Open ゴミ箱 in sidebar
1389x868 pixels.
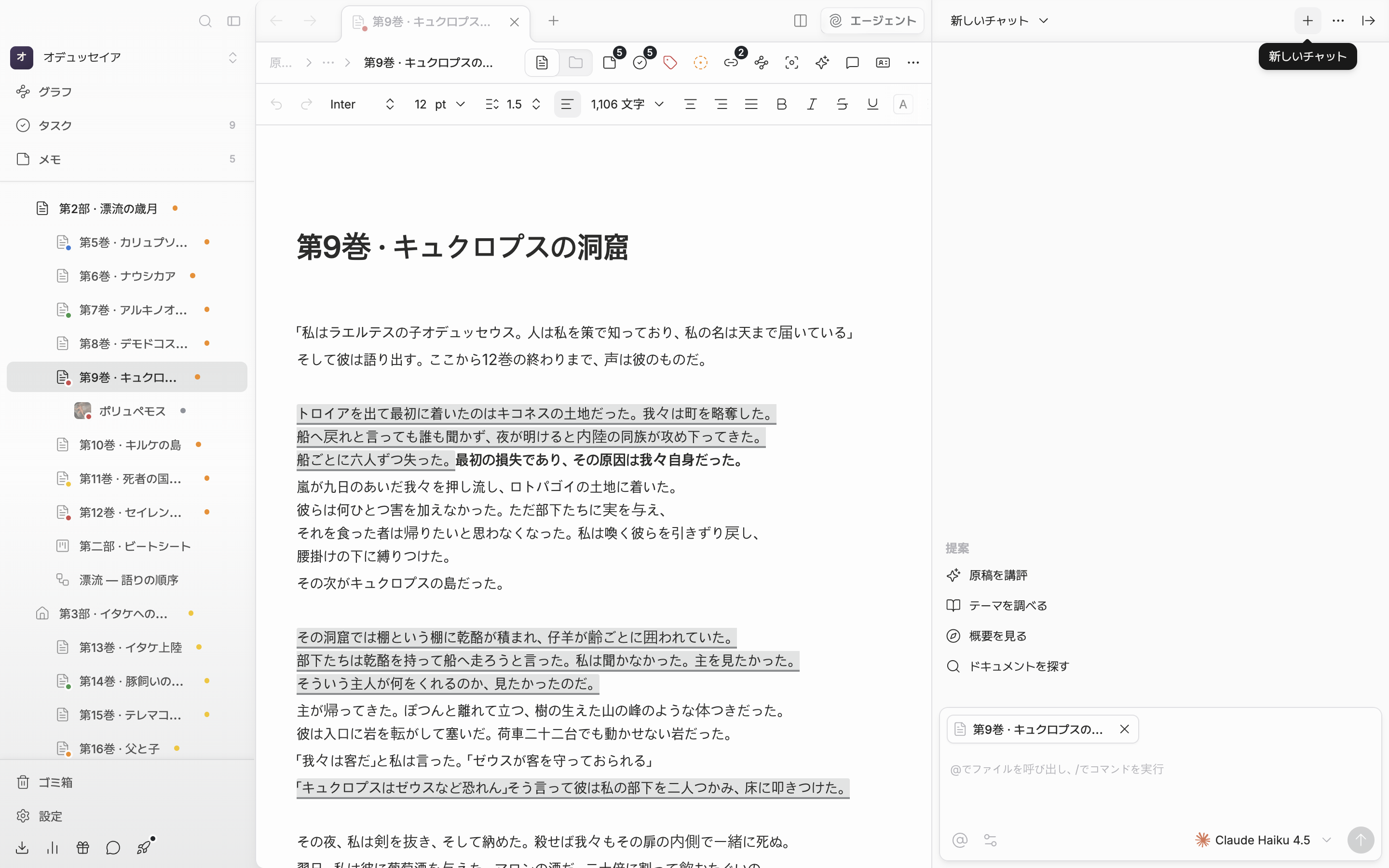127,783
